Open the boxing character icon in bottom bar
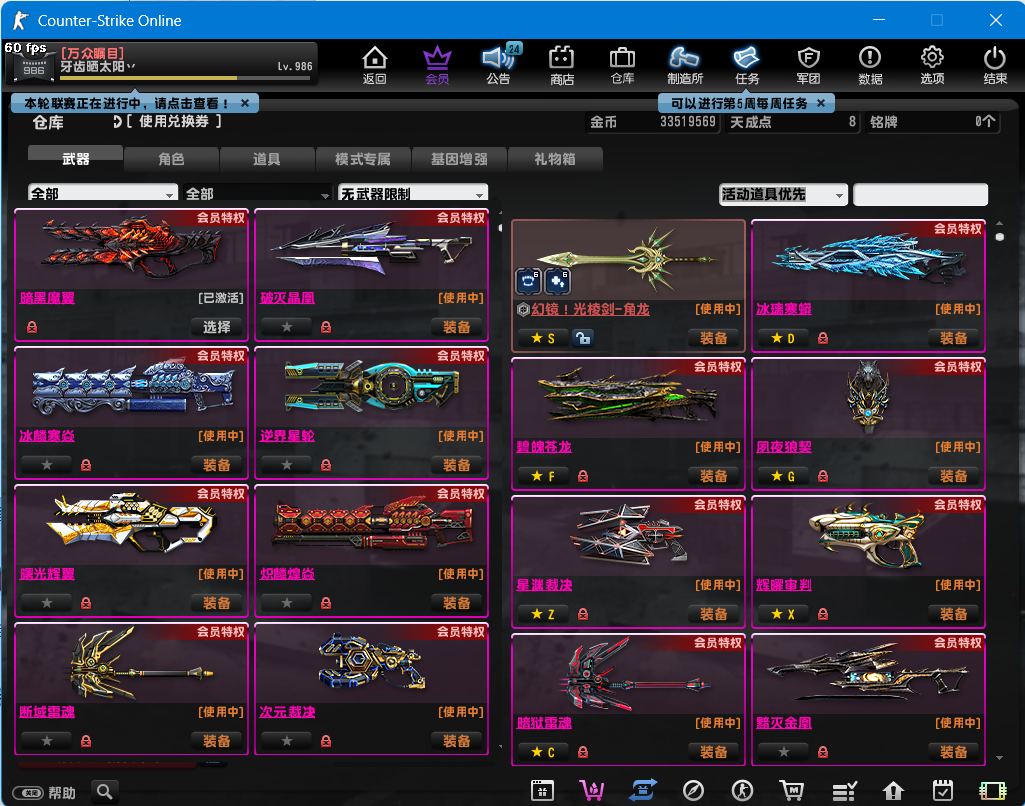Screen dimensions: 1025x806 coord(742,791)
